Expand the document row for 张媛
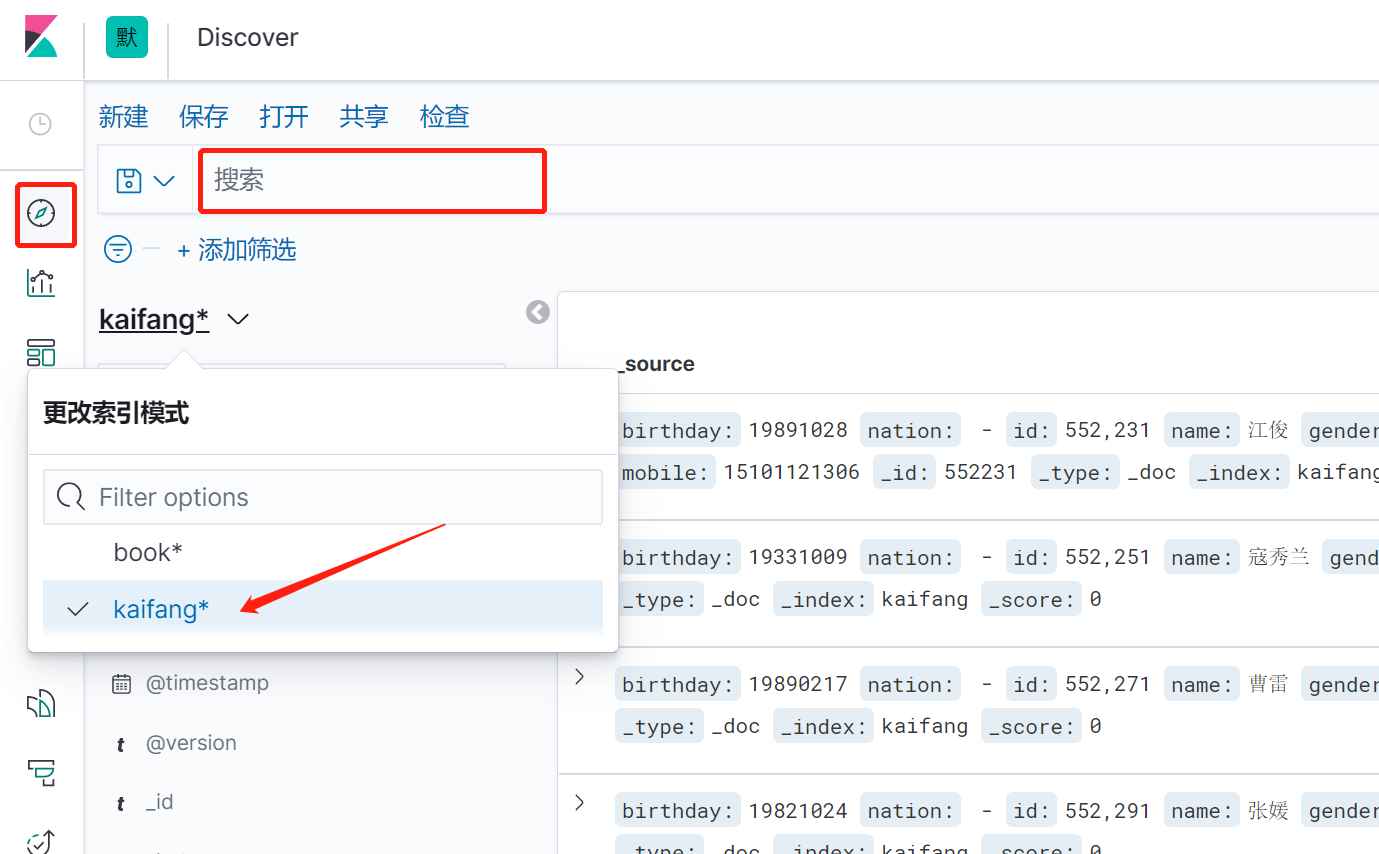Viewport: 1379px width, 854px height. coord(579,802)
